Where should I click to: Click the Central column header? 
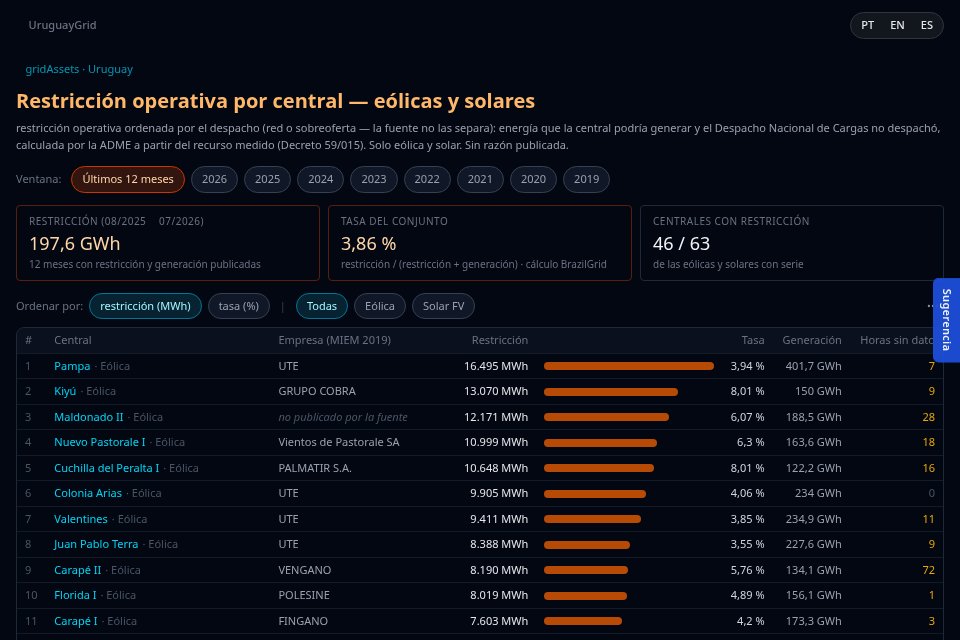[x=72, y=340]
